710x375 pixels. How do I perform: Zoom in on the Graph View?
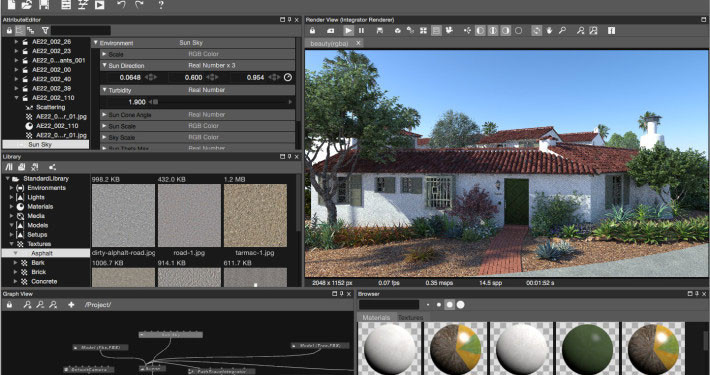coord(27,305)
